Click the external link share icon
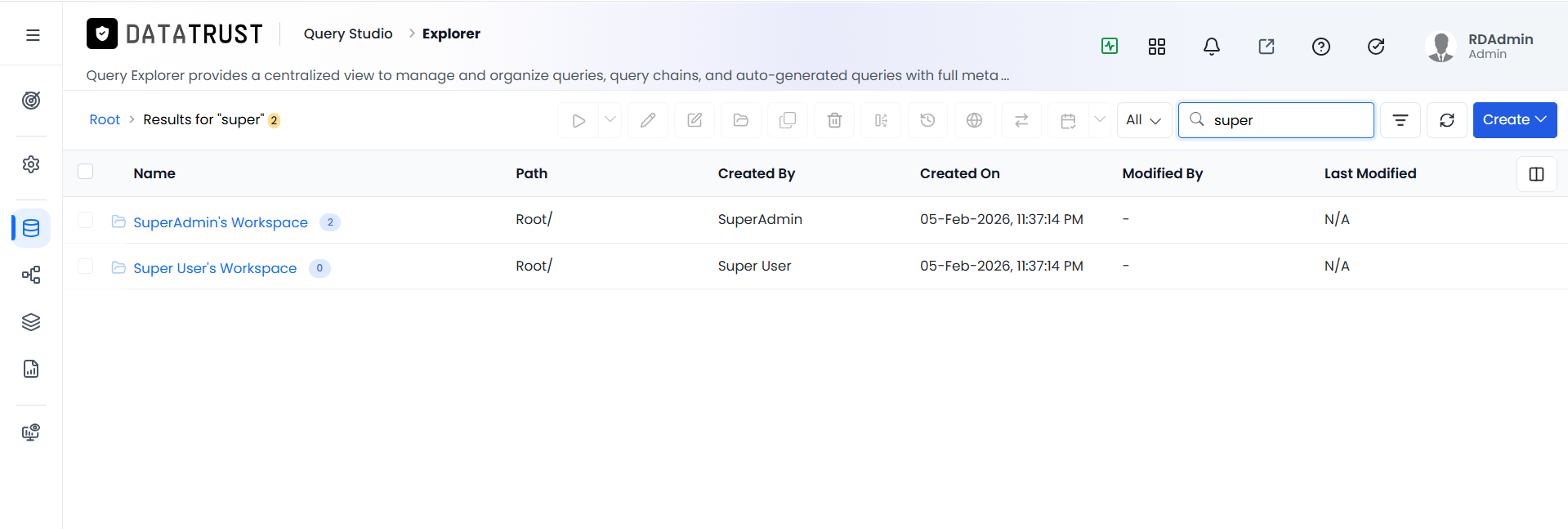This screenshot has width=1568, height=529. (1266, 47)
